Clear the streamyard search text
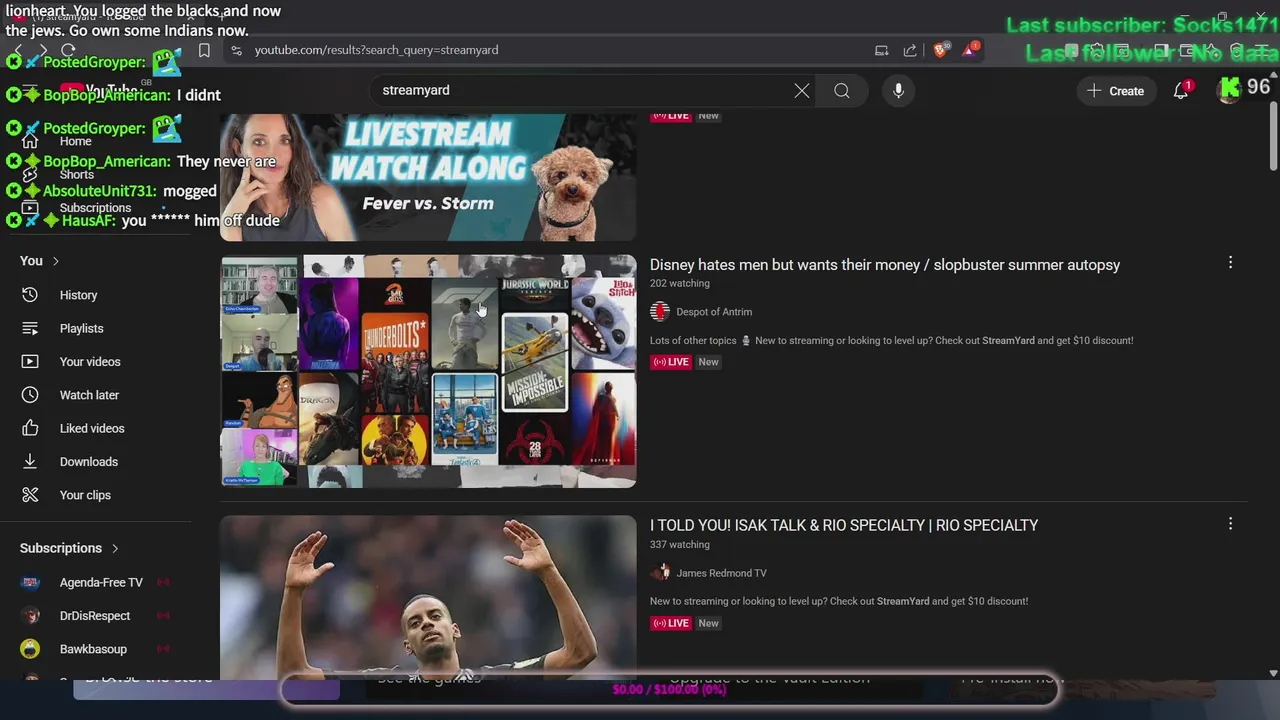The height and width of the screenshot is (720, 1280). tap(802, 91)
